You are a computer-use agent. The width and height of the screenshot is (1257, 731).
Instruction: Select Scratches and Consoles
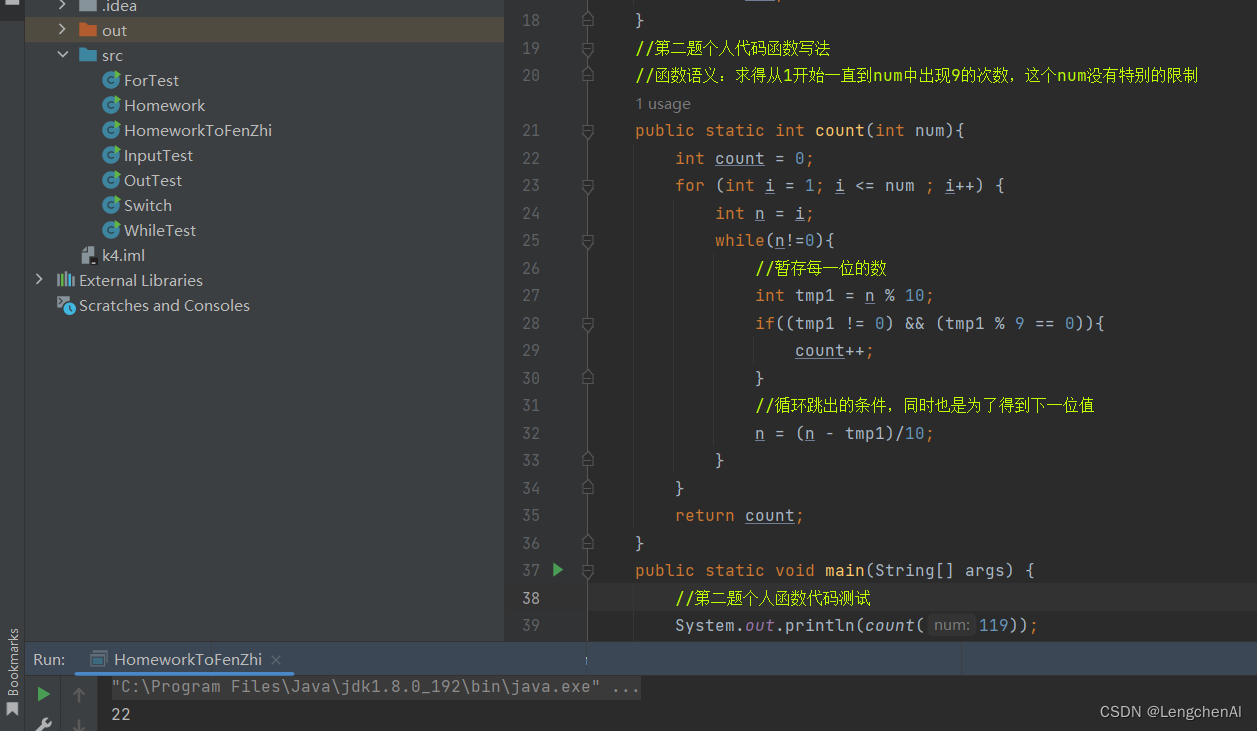point(164,305)
